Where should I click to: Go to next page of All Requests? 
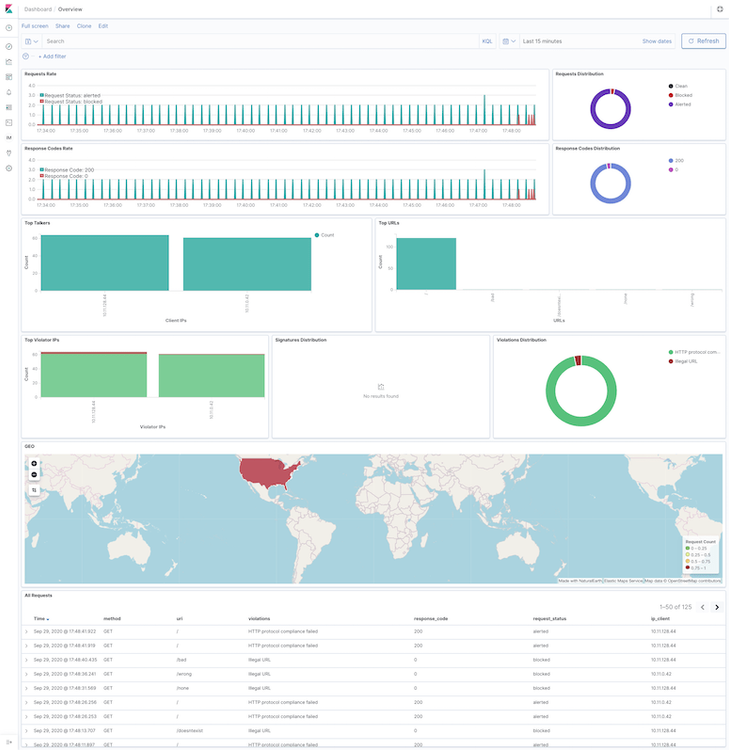click(716, 607)
